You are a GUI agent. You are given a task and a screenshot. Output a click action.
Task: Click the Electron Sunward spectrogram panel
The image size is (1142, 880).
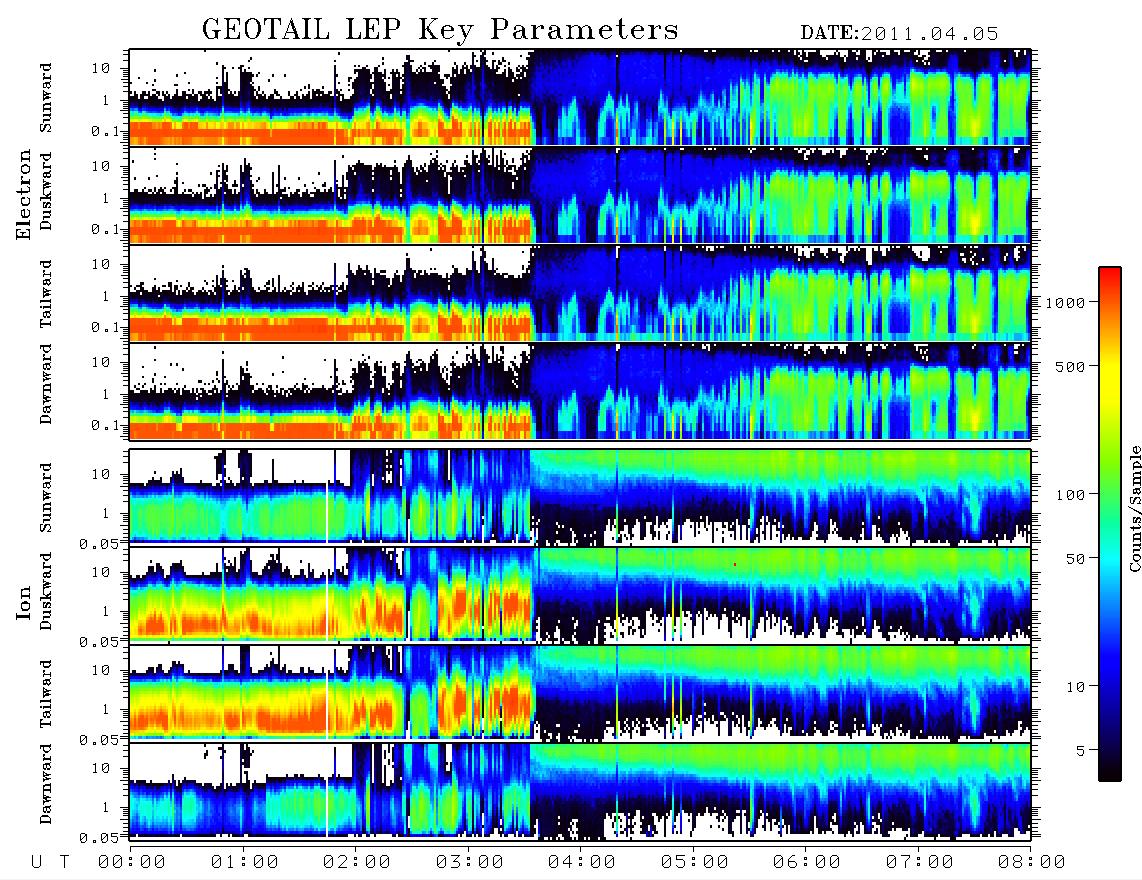click(580, 97)
